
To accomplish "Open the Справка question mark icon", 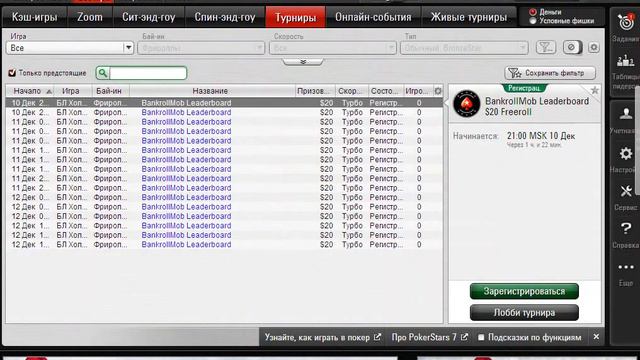I will (626, 228).
